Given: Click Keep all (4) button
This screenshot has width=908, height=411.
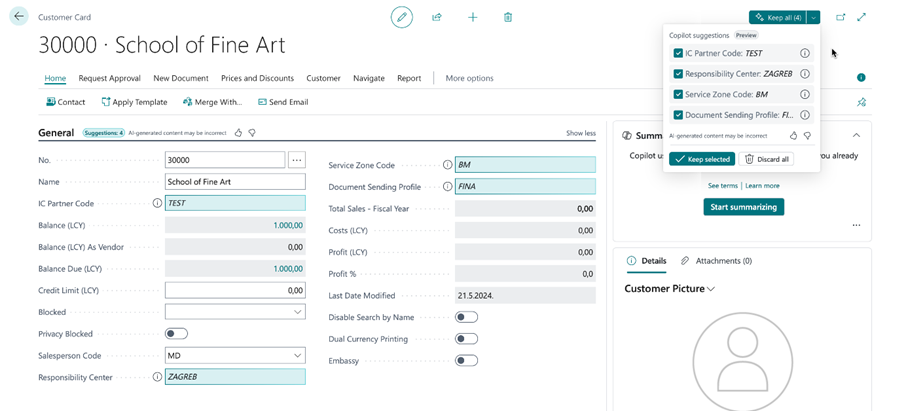Looking at the screenshot, I should [778, 18].
